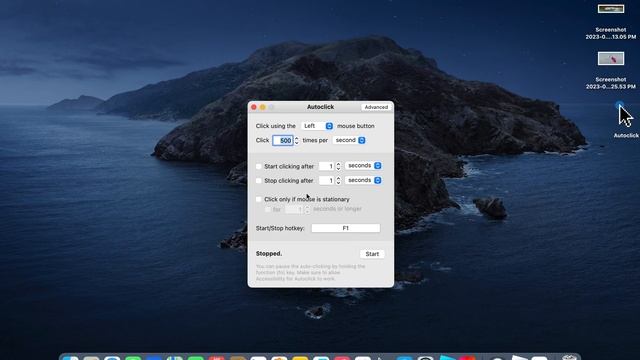Minimize the Autoclick window with yellow button

point(263,107)
